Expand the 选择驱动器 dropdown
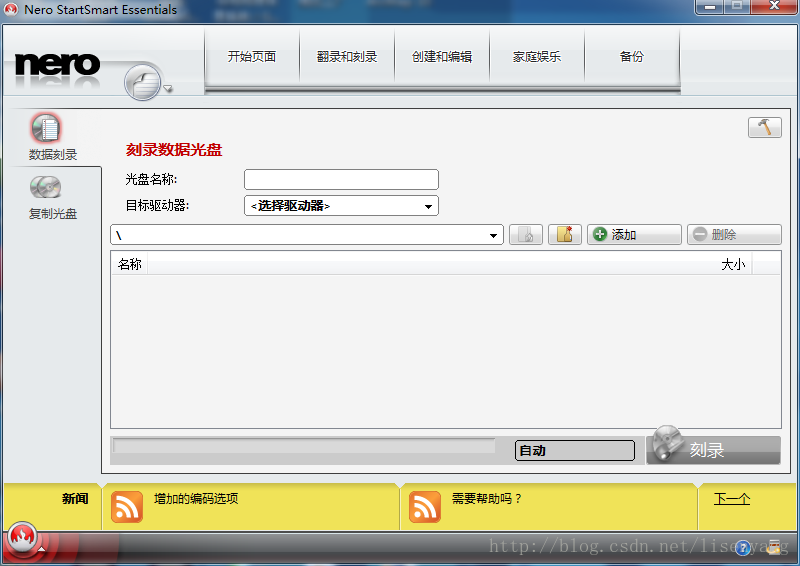800x566 pixels. [x=341, y=206]
